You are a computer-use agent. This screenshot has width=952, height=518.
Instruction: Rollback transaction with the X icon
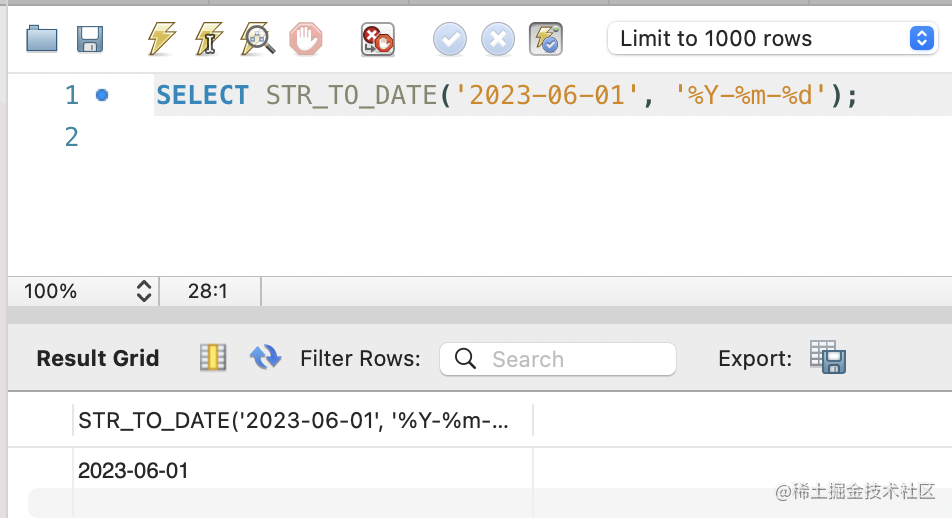pos(498,39)
